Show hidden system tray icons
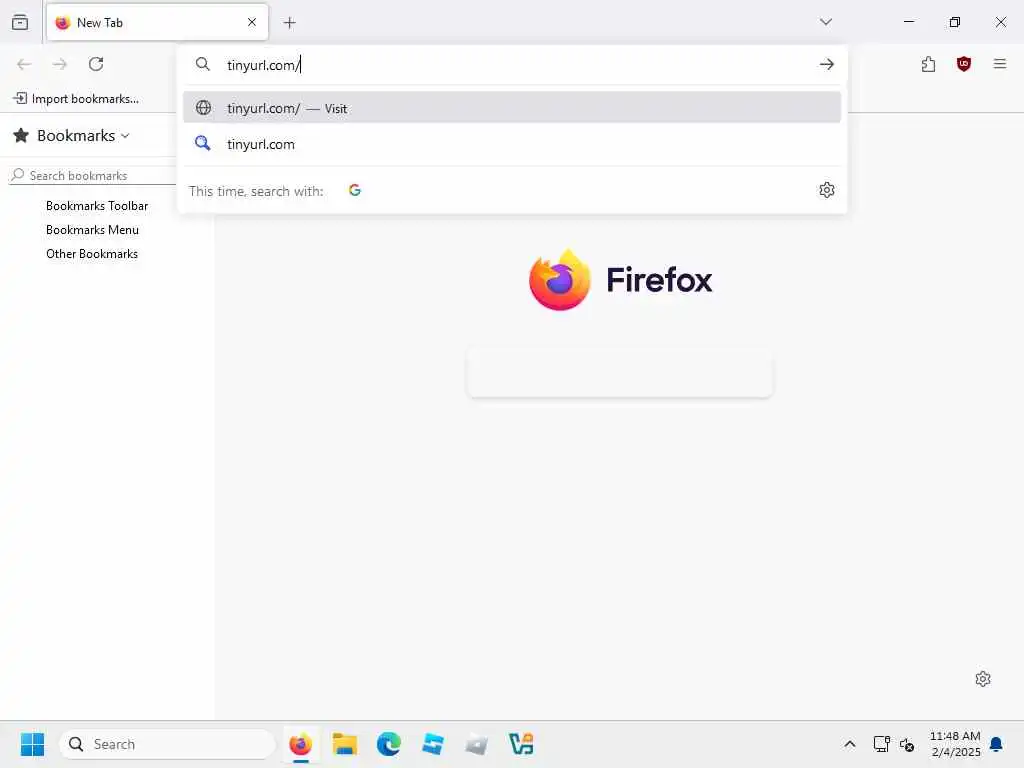 point(850,744)
